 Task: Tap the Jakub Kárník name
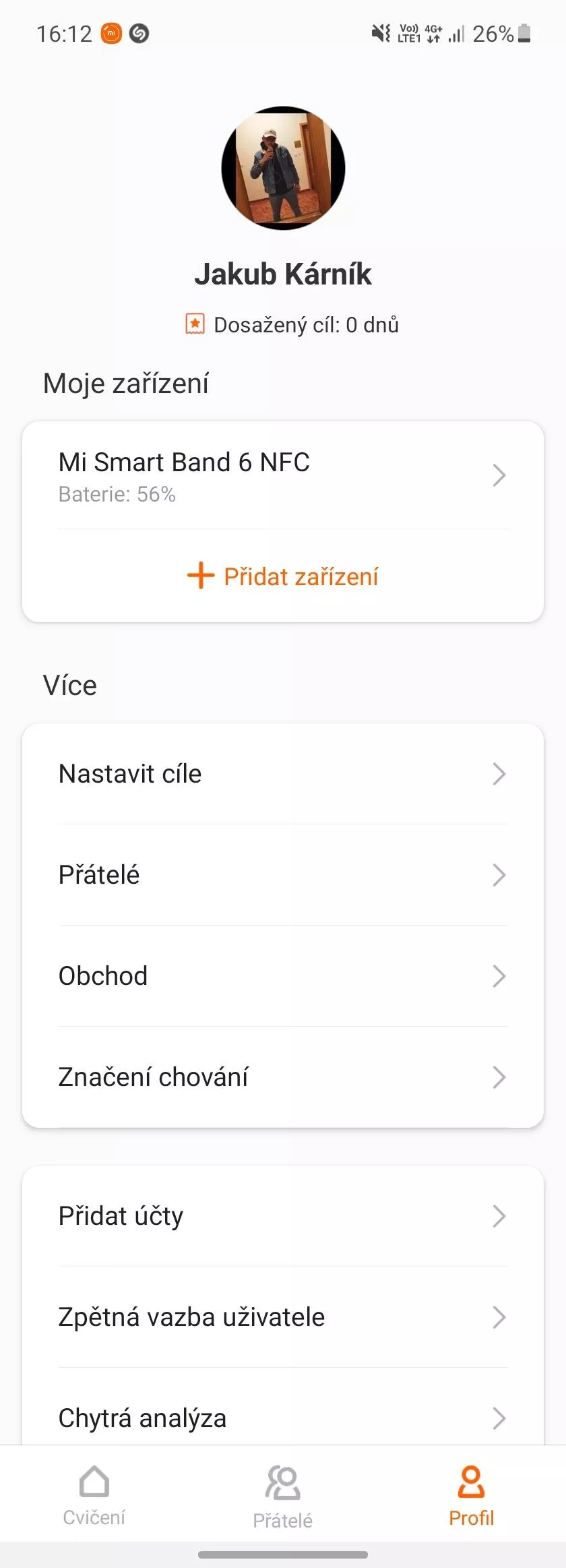click(x=283, y=274)
